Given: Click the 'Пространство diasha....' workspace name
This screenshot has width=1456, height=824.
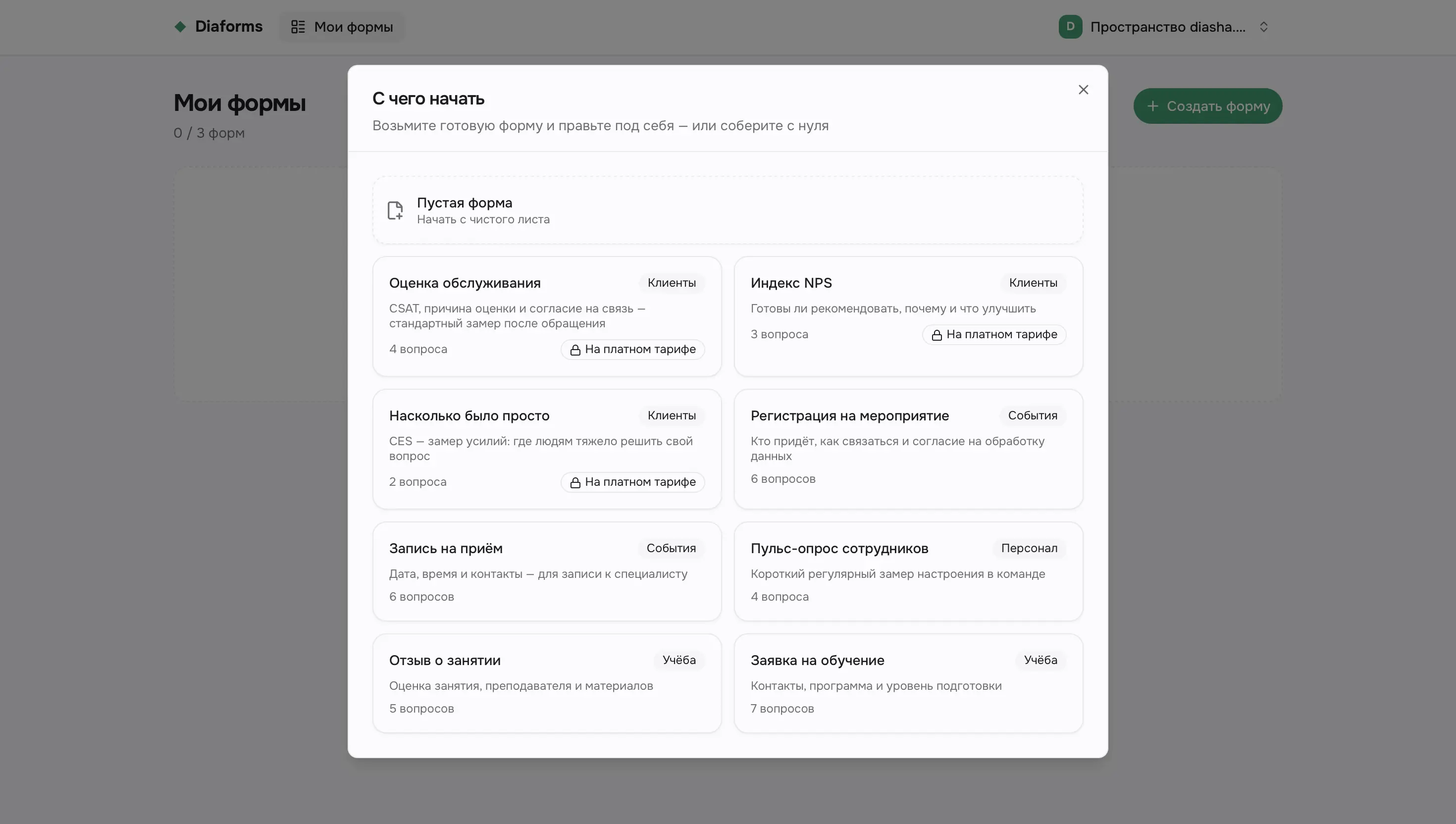Looking at the screenshot, I should click(1167, 27).
